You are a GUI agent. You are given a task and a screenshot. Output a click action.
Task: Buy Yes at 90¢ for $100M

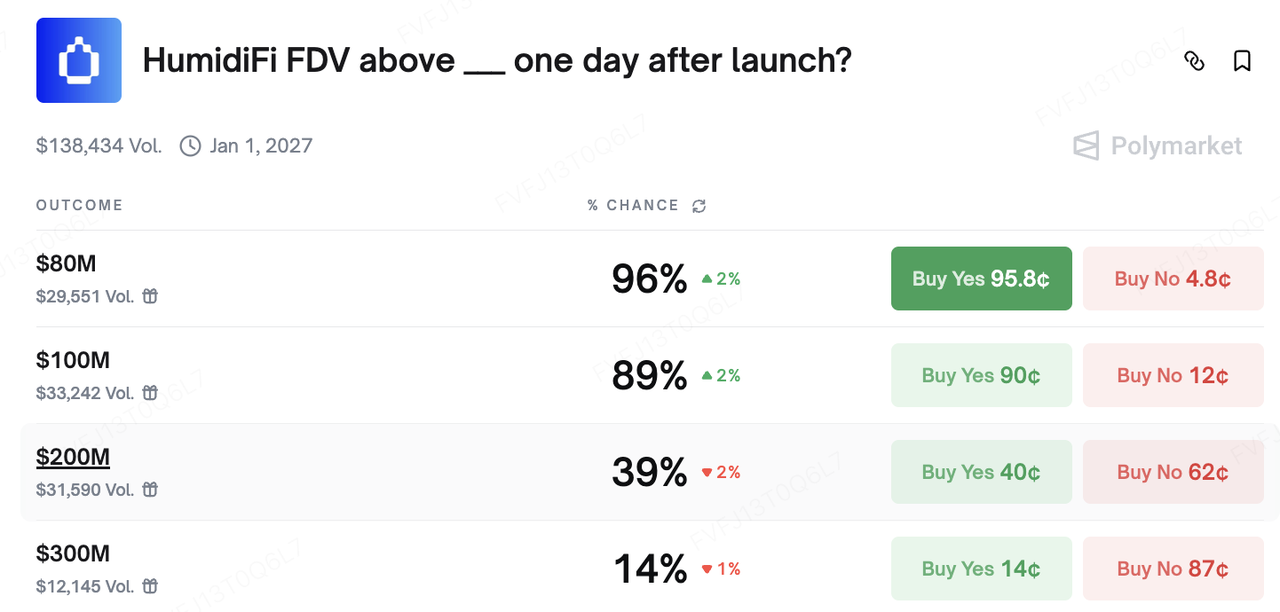981,375
